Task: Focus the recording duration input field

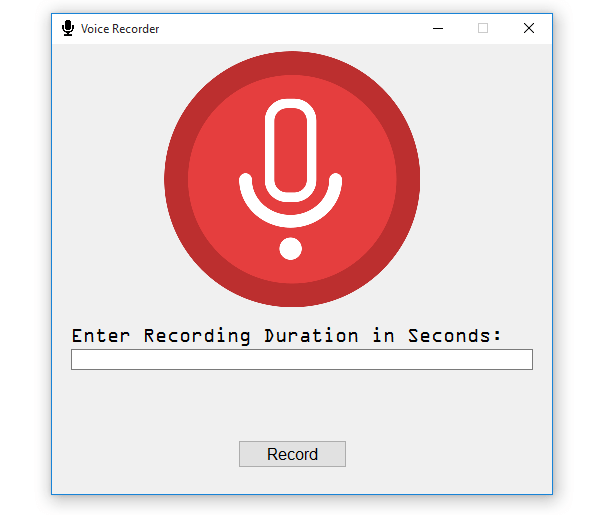Action: [x=302, y=360]
